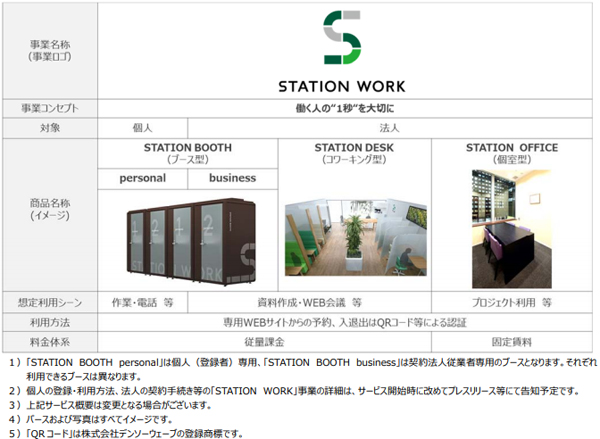
Task: Select the '想定利用シーン' row header
Action: (x=50, y=303)
